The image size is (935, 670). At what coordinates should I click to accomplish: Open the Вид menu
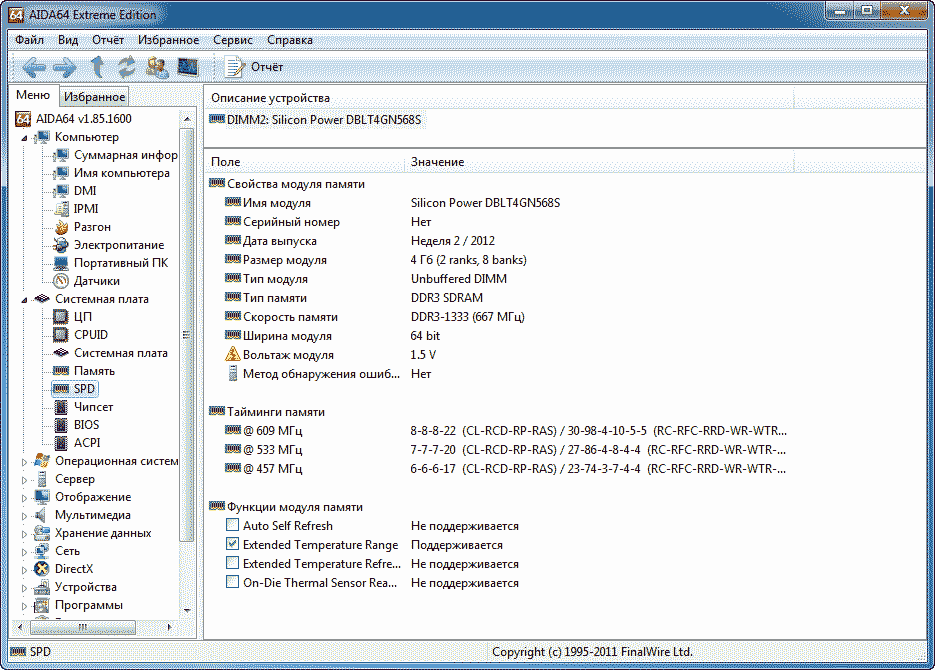point(68,40)
